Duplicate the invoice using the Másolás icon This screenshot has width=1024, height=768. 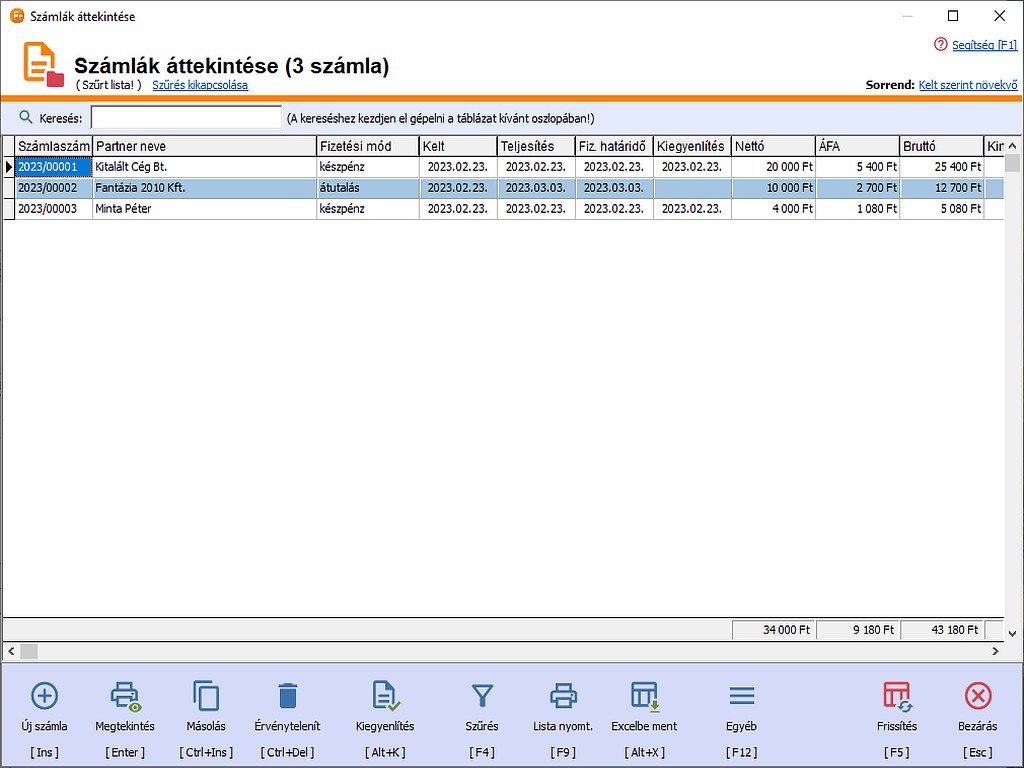tap(206, 696)
